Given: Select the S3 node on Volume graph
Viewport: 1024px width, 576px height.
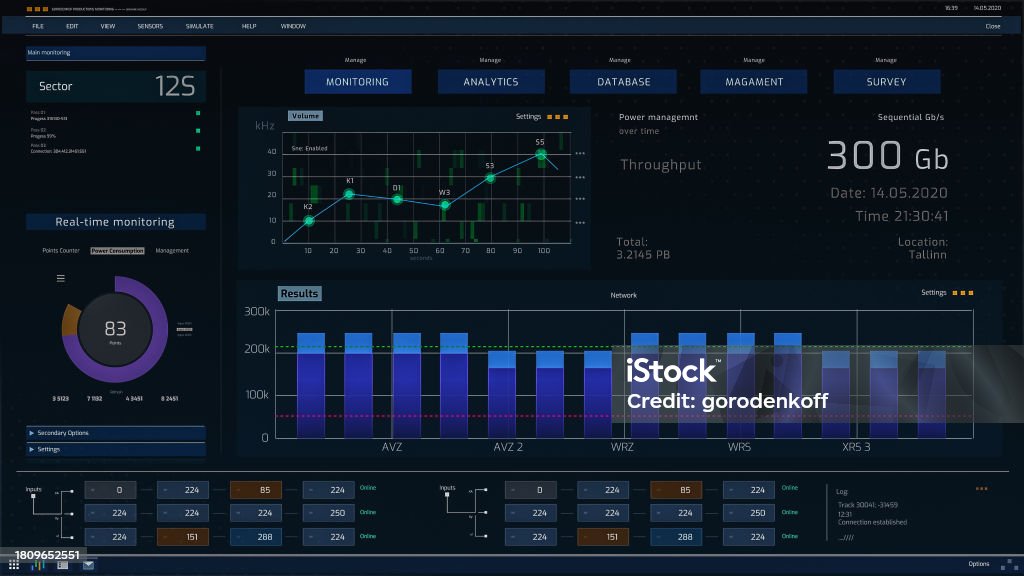Looking at the screenshot, I should point(490,178).
